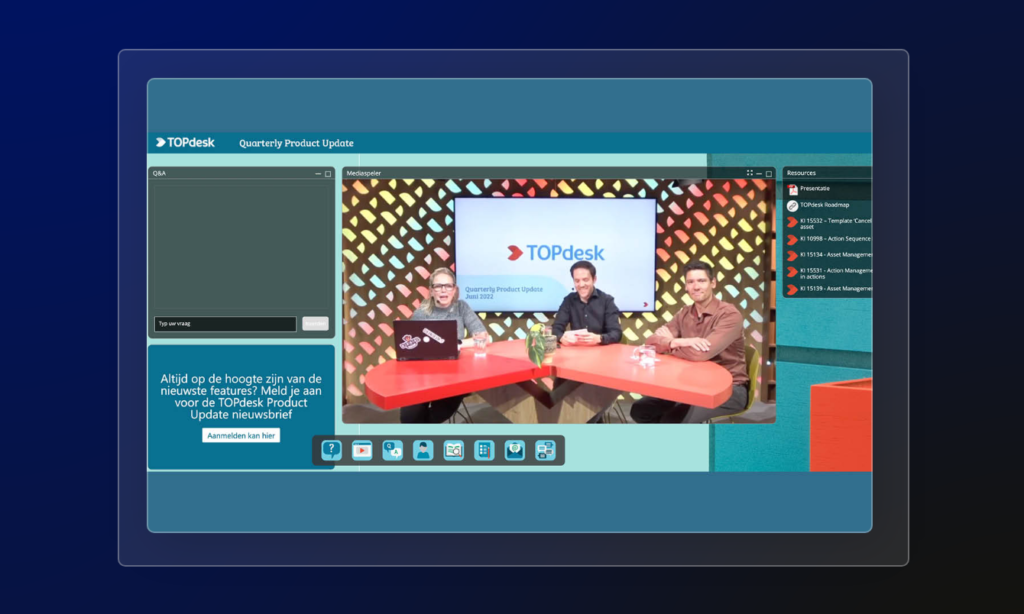Open the Presentatie PDF resource

tap(828, 189)
